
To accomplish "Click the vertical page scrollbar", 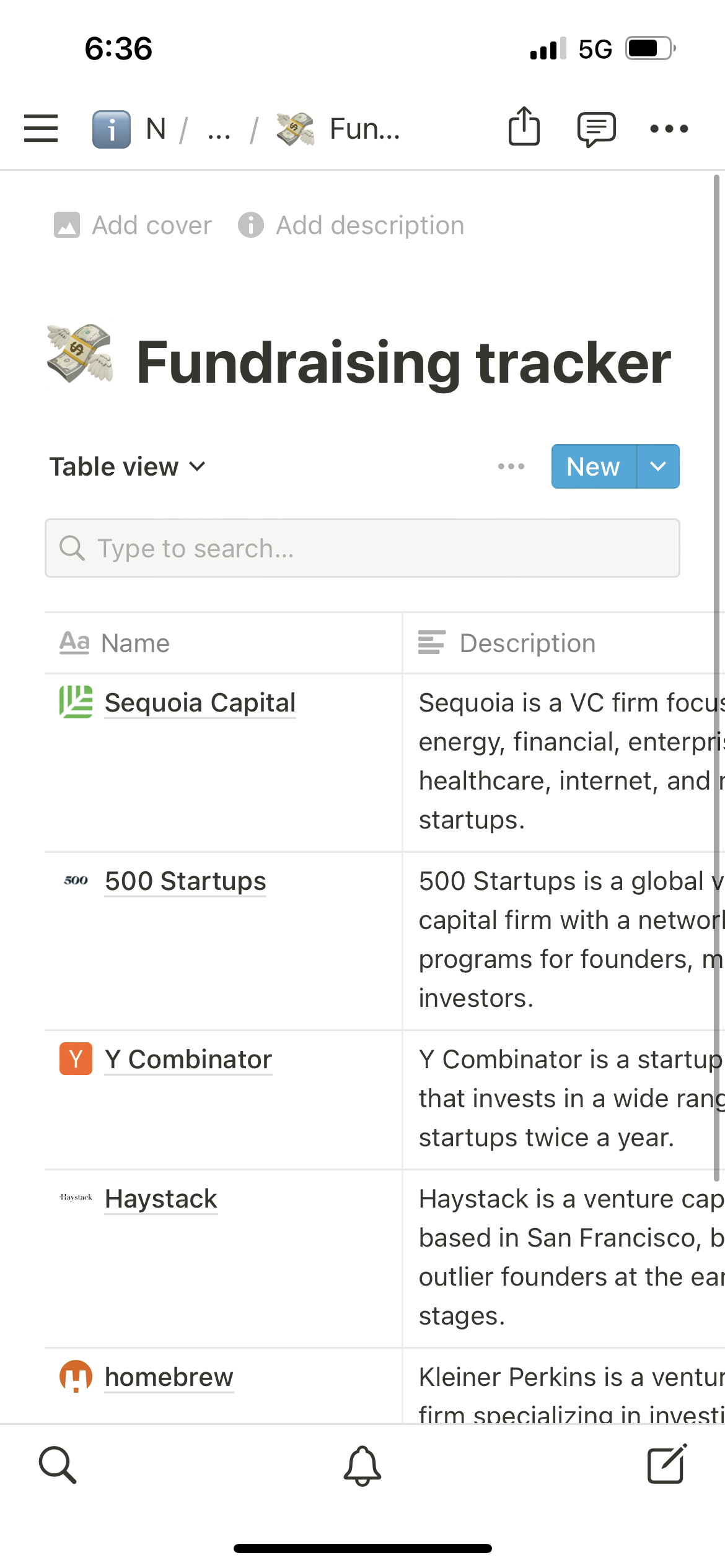I will pos(716,681).
